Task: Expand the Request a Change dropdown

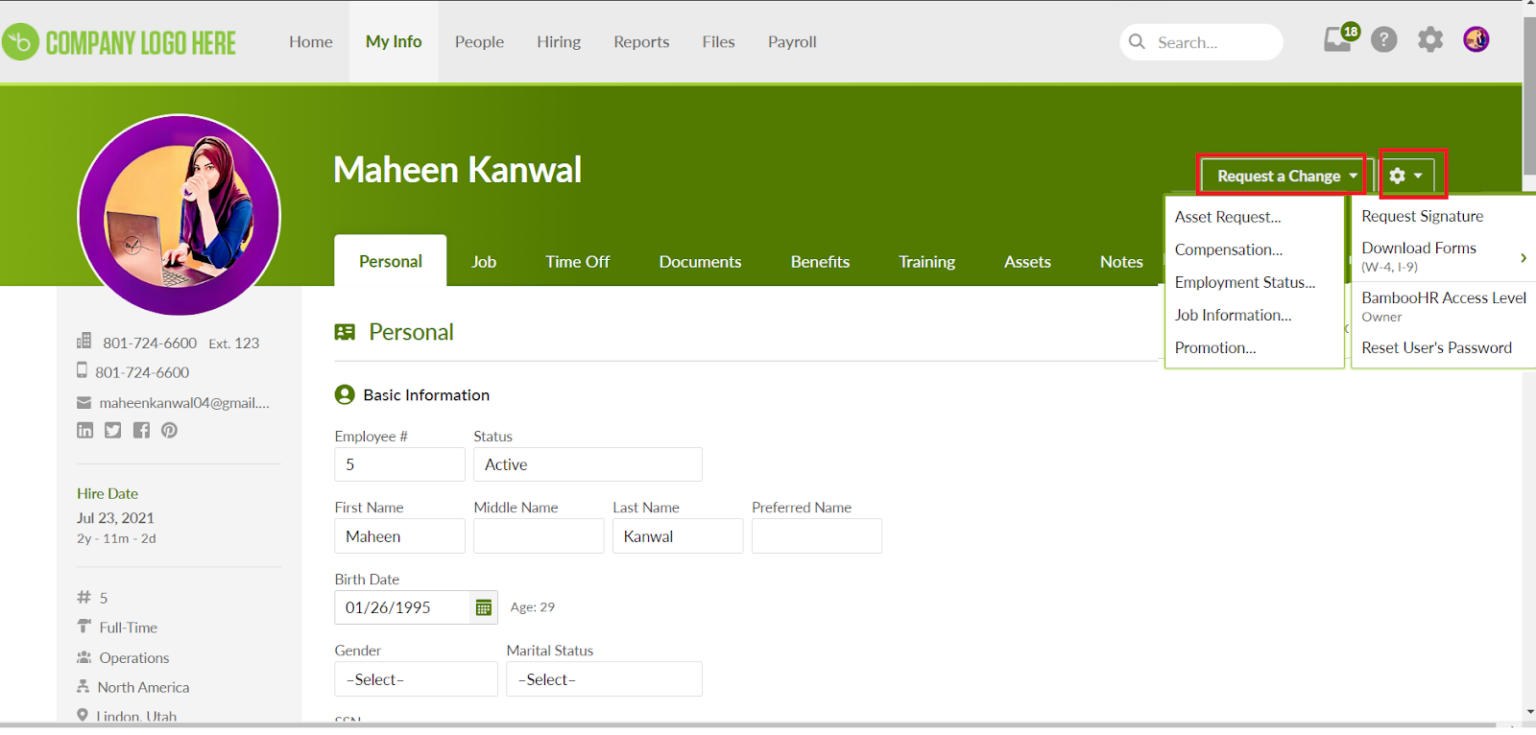Action: click(x=1284, y=176)
